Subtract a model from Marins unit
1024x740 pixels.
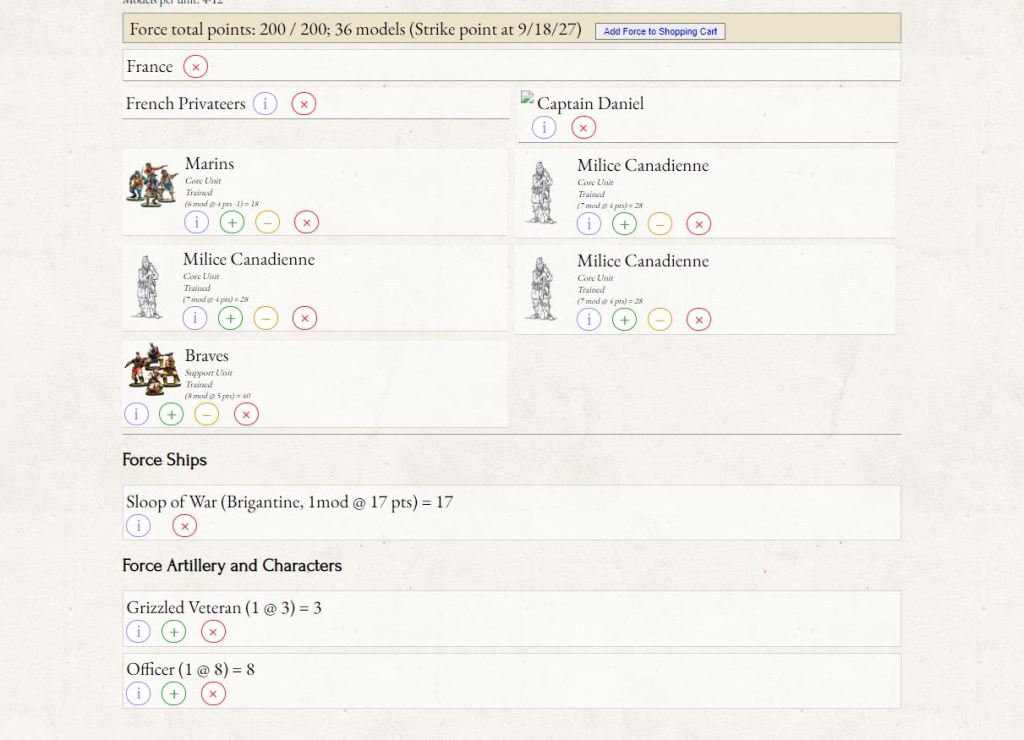coord(267,222)
